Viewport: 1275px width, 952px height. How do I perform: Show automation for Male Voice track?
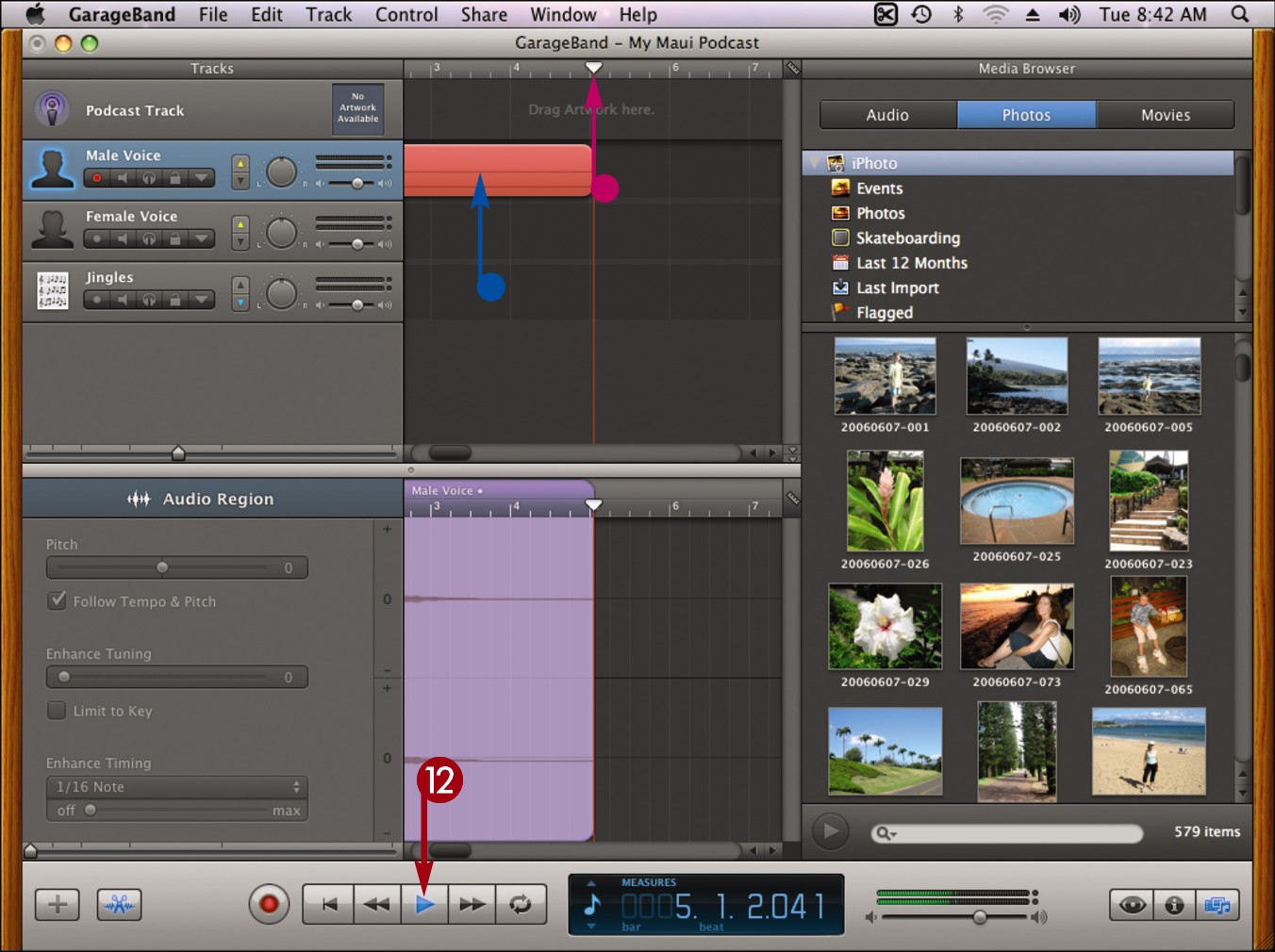(x=201, y=178)
